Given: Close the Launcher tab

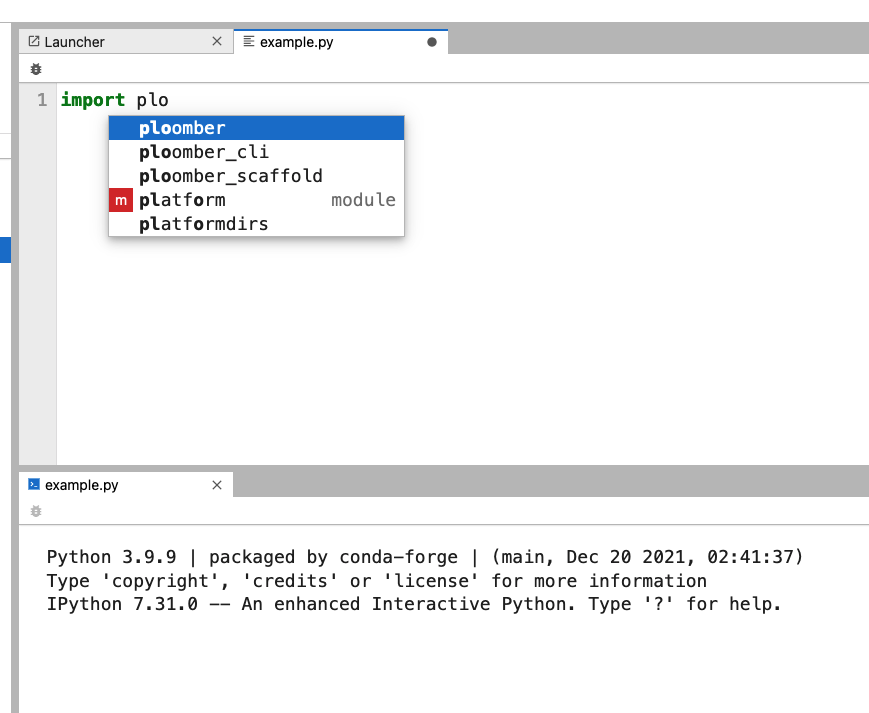Looking at the screenshot, I should click(x=217, y=42).
